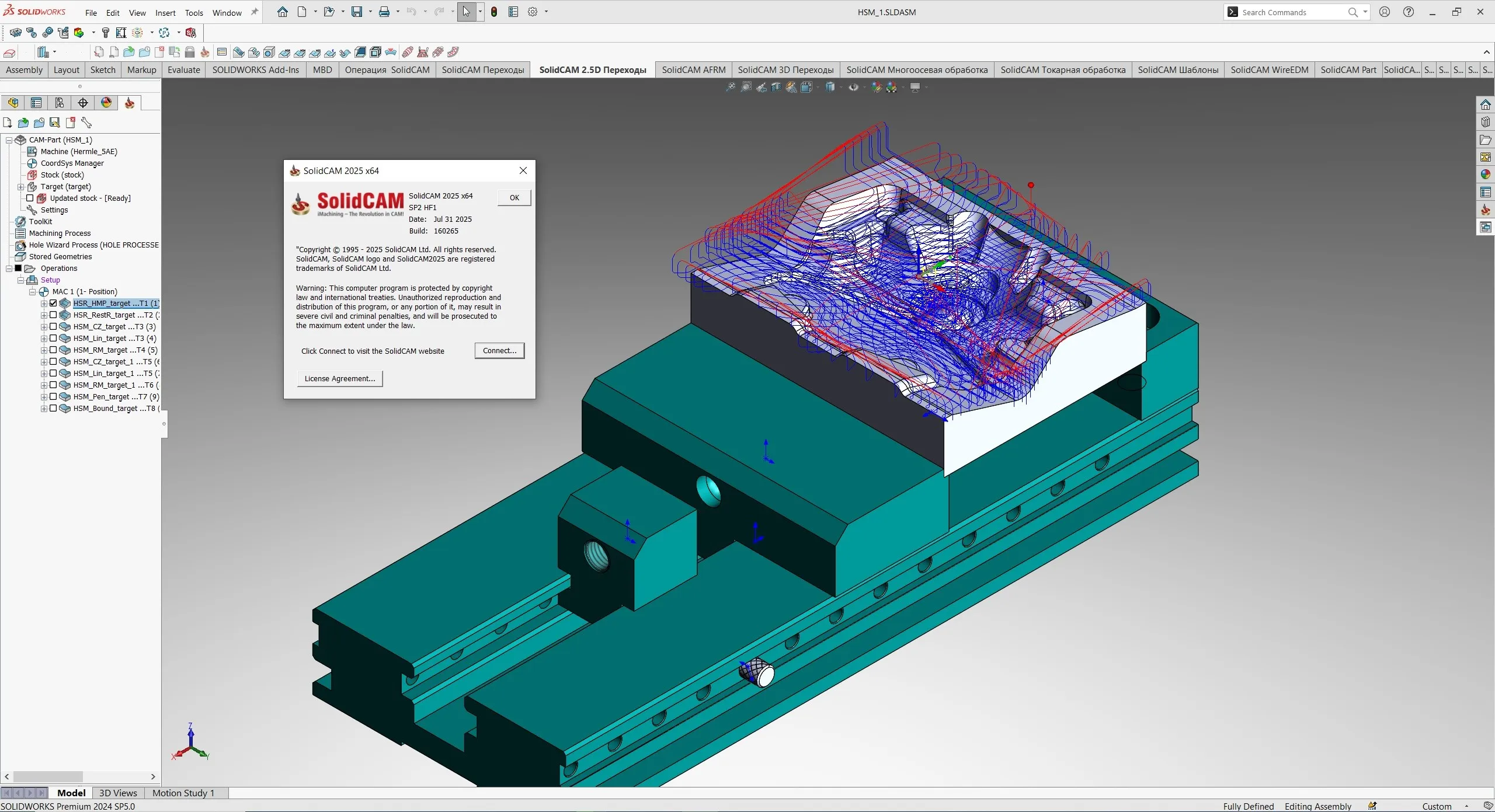Image resolution: width=1495 pixels, height=812 pixels.
Task: Switch to the 3D Views bottom tab
Action: 118,793
